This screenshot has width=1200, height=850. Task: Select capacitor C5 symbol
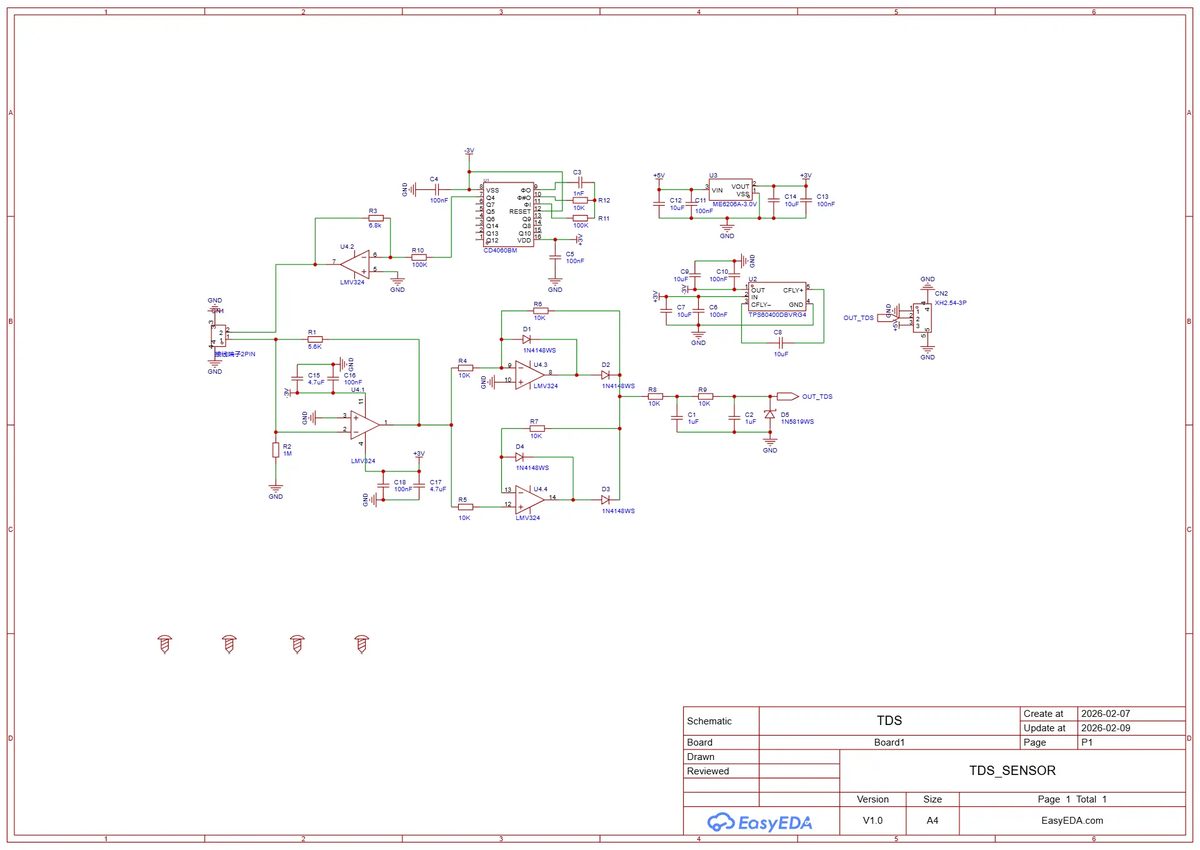coord(555,257)
